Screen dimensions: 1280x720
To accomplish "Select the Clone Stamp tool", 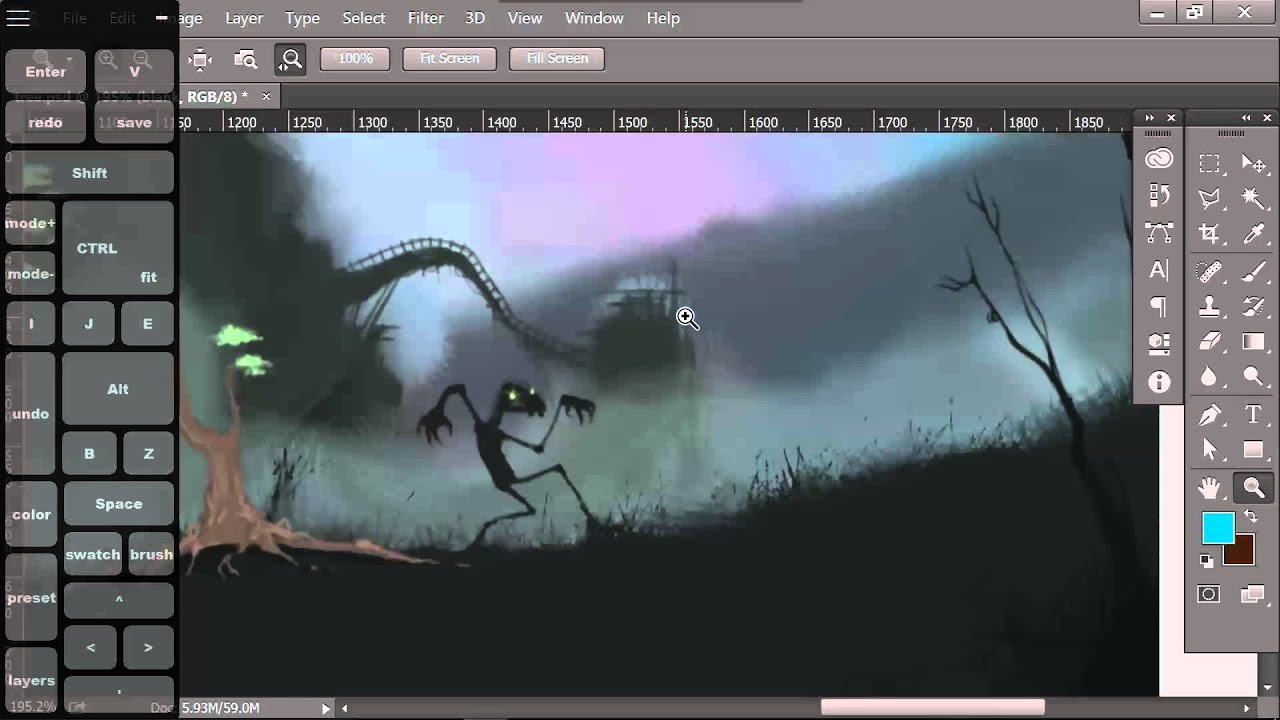I will (x=1209, y=306).
